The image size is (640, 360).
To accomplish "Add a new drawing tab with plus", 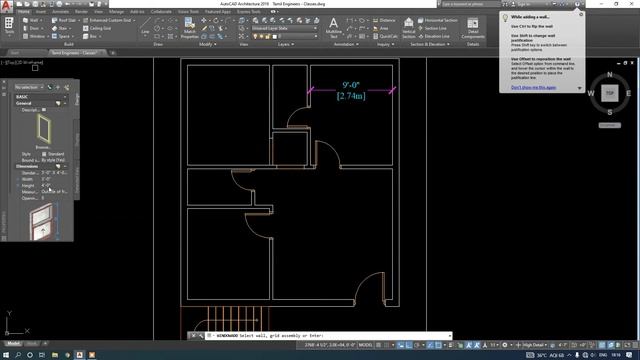I will (113, 53).
